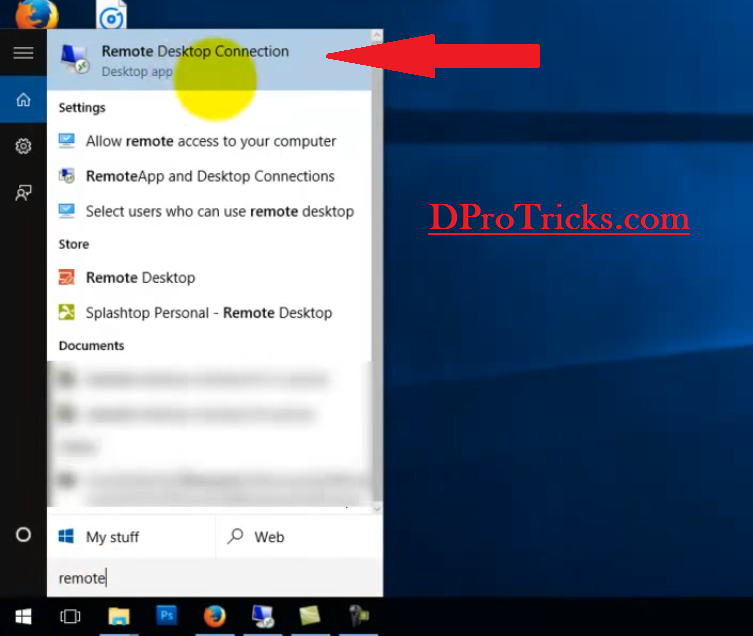Select the Home icon in Cortana sidebar

click(x=23, y=99)
